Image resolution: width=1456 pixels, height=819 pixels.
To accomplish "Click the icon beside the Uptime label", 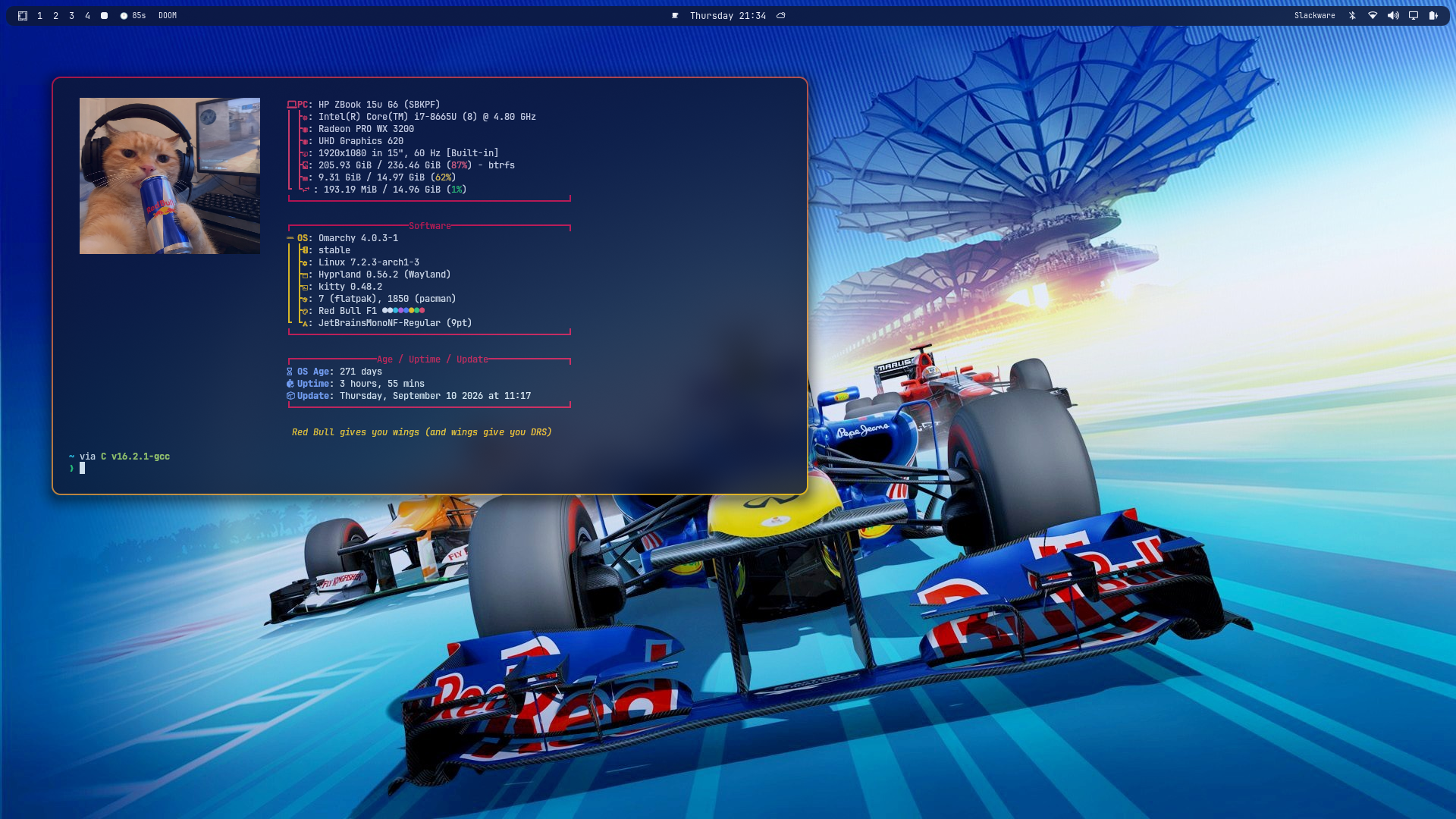I will (290, 384).
